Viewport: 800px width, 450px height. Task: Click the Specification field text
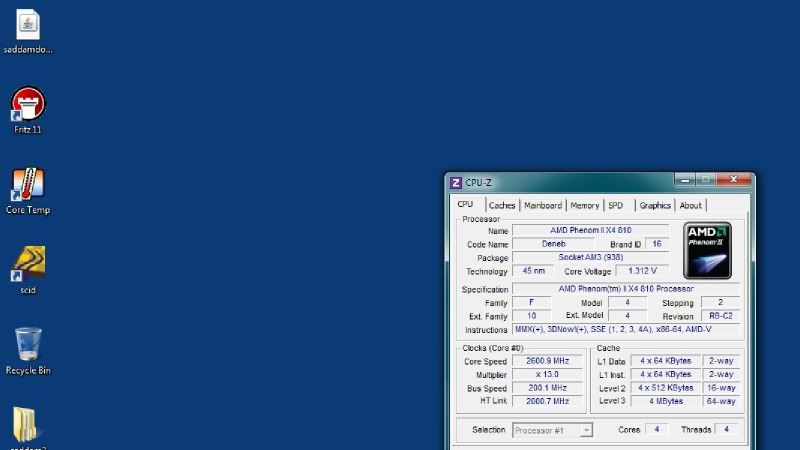pyautogui.click(x=626, y=289)
